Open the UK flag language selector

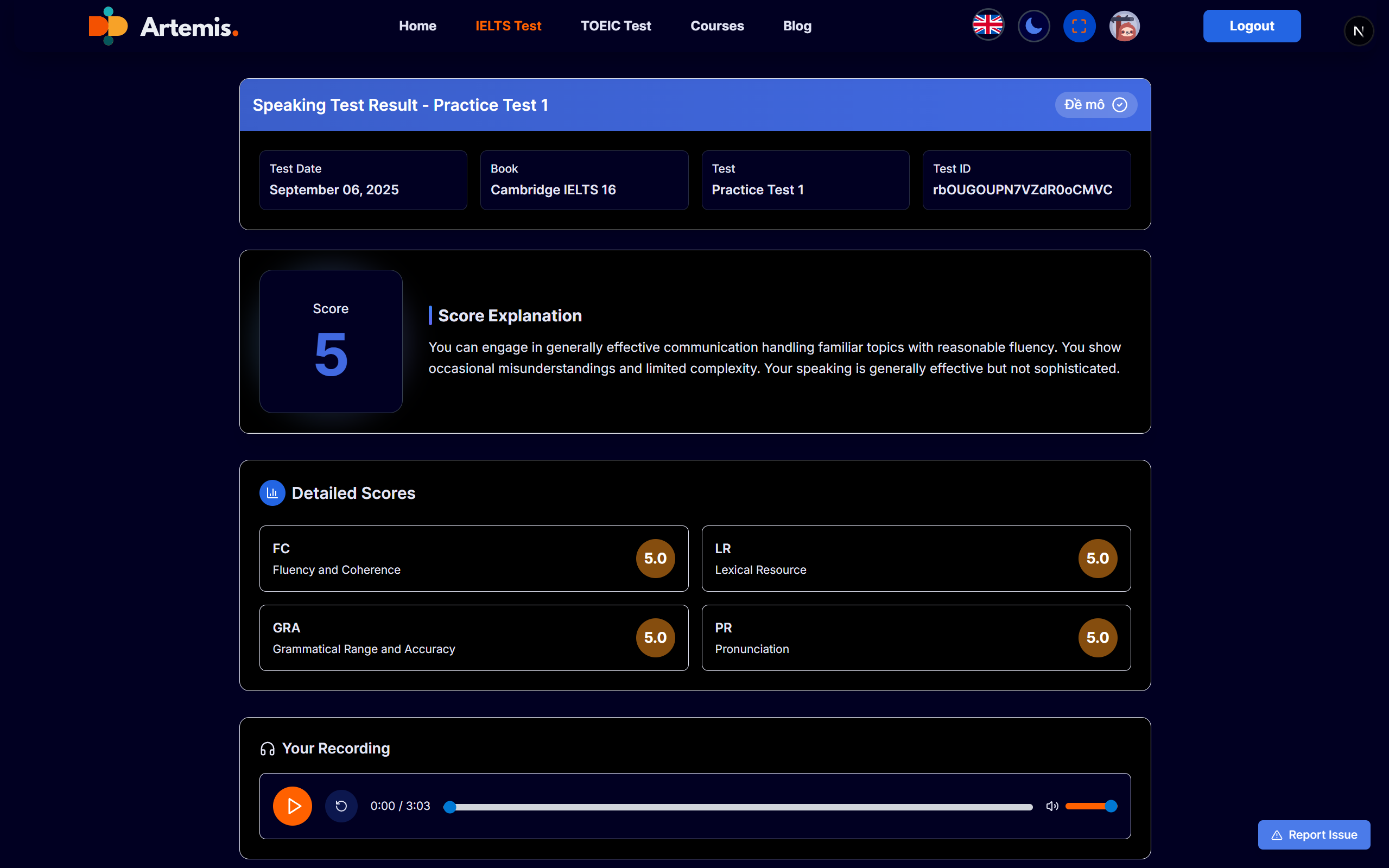pos(987,26)
